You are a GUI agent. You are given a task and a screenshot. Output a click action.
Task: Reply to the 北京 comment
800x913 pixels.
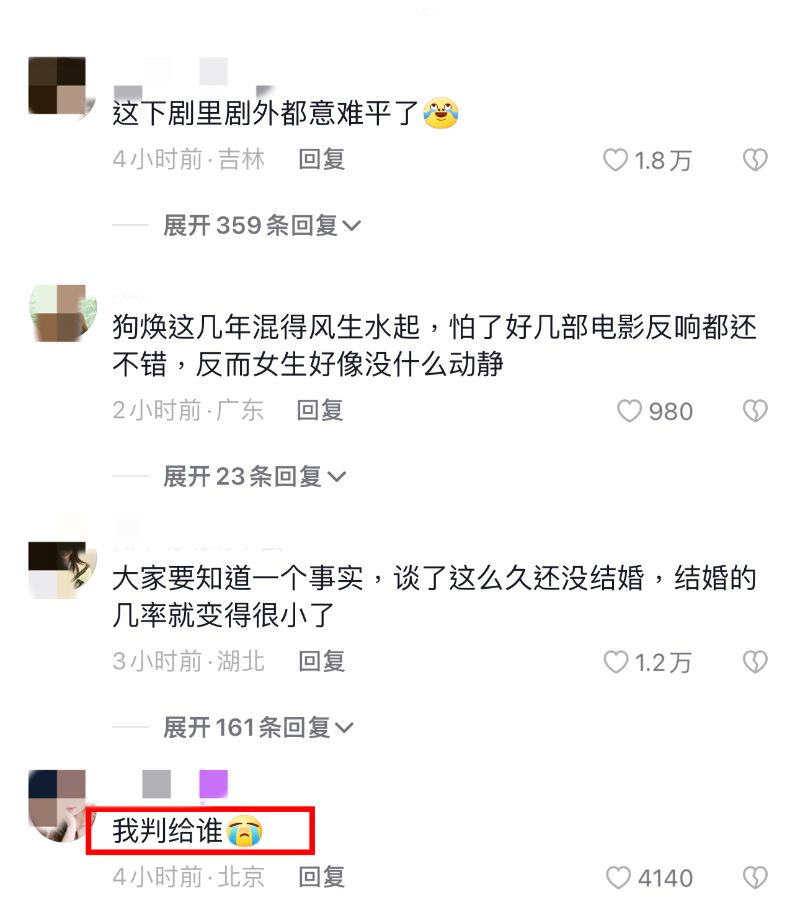point(321,877)
